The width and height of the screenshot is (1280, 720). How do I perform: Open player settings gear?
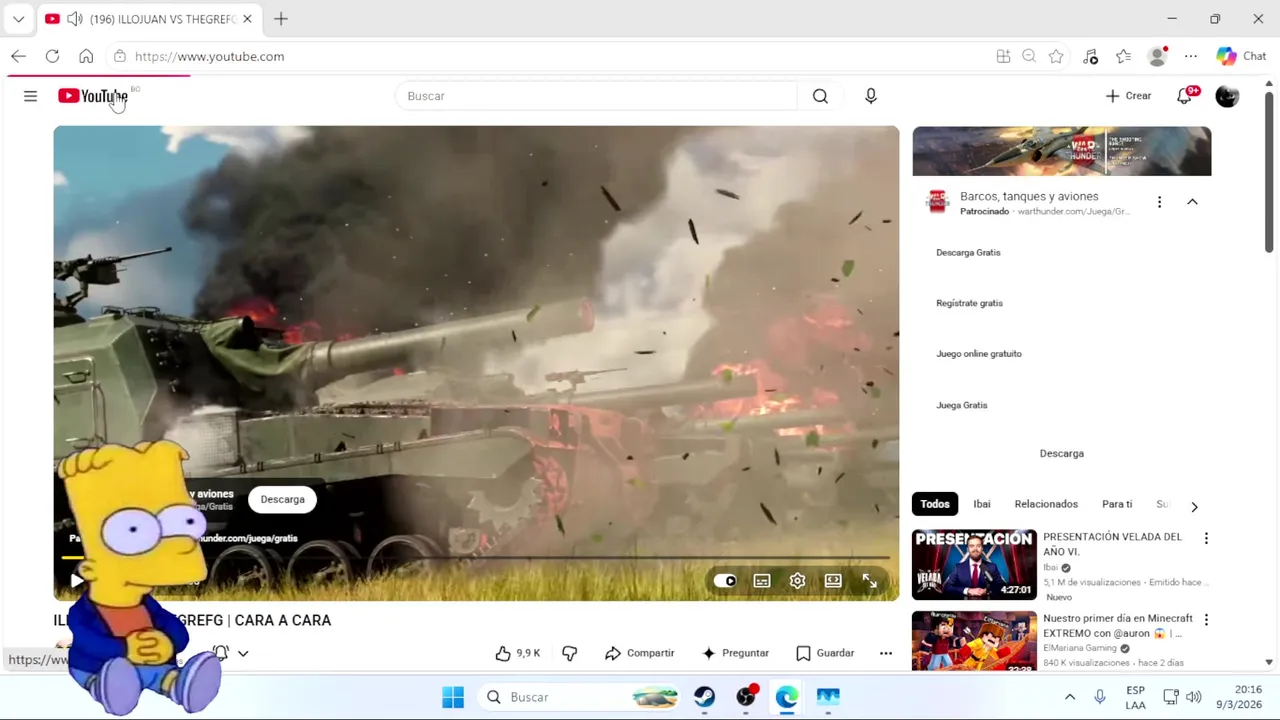pos(797,581)
